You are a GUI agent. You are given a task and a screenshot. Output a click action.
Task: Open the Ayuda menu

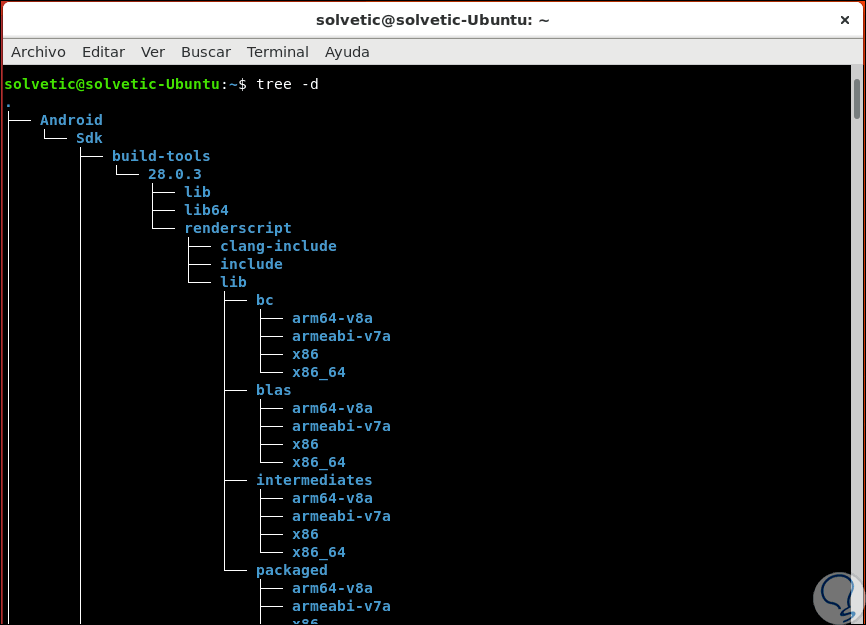coord(347,52)
